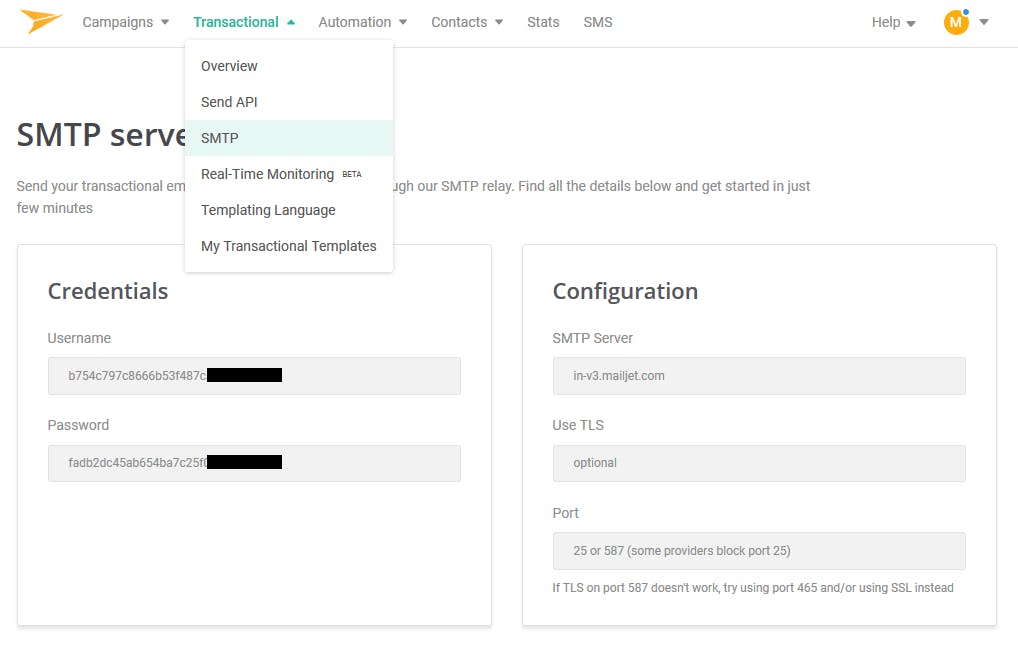1018x647 pixels.
Task: Click the Mailjet paper plane logo
Action: click(41, 21)
